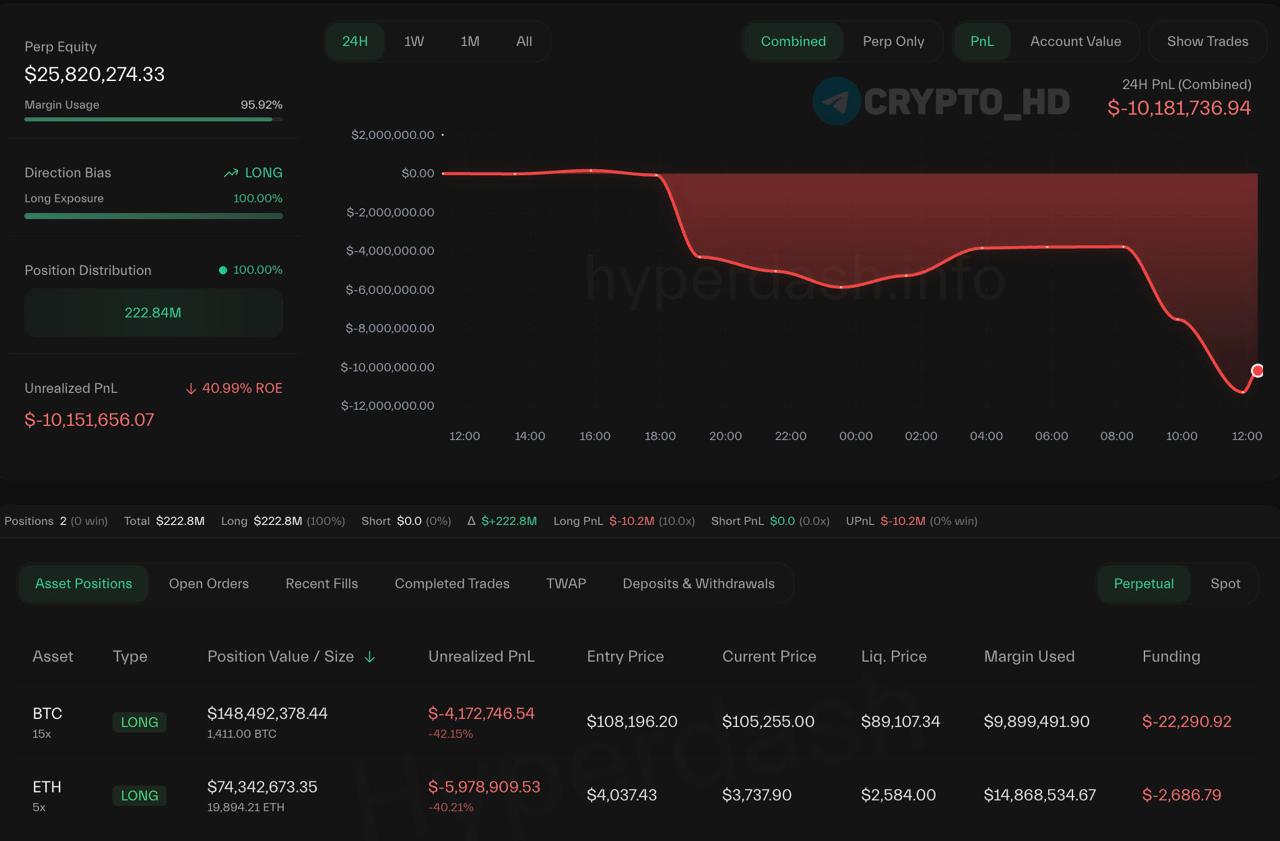1280x841 pixels.
Task: Select the 1W time range
Action: 414,41
